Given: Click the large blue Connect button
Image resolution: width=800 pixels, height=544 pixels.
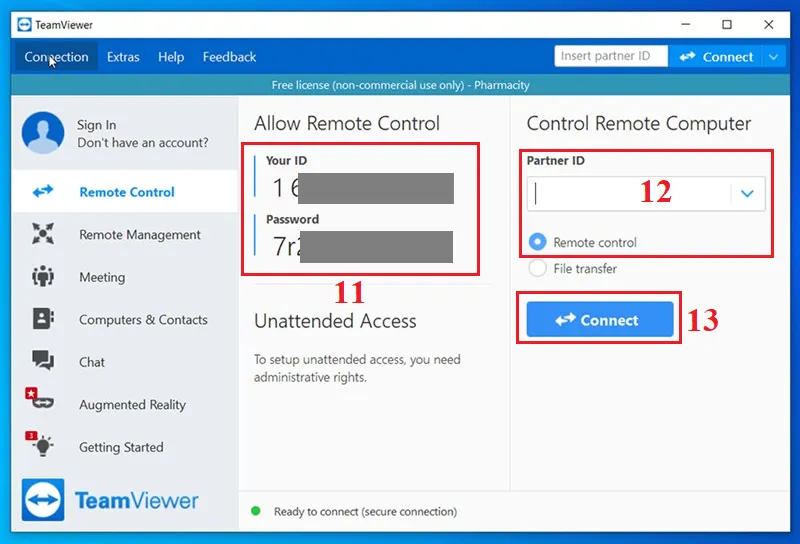Looking at the screenshot, I should coord(600,319).
